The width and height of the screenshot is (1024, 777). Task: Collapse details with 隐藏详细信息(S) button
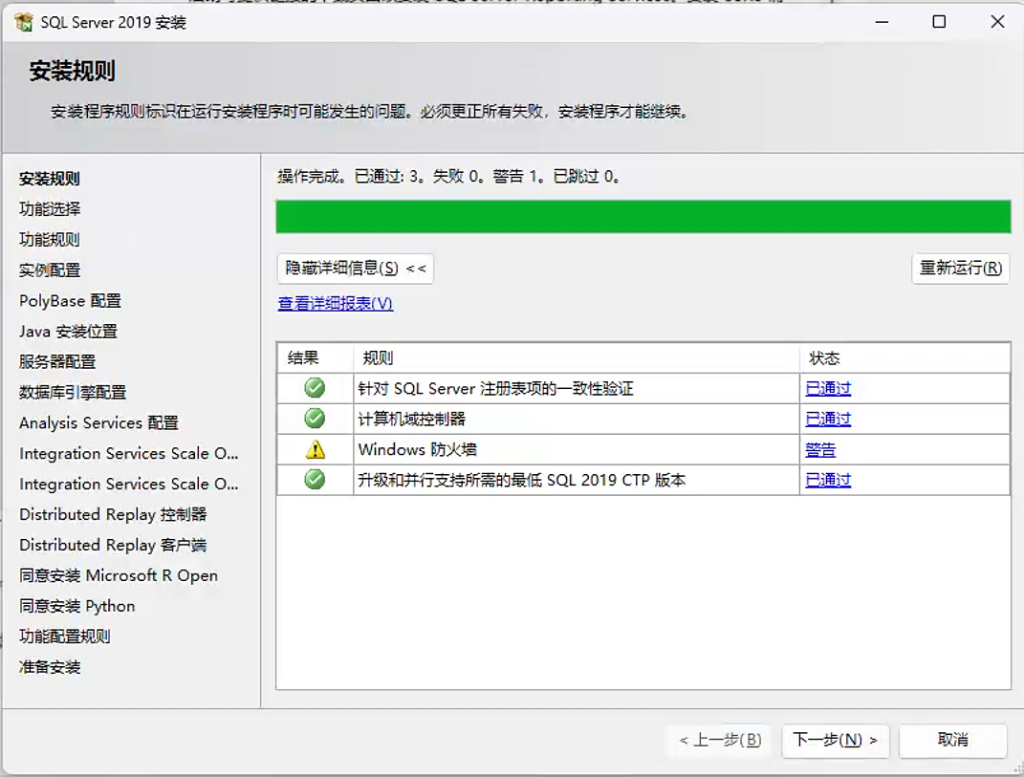355,268
